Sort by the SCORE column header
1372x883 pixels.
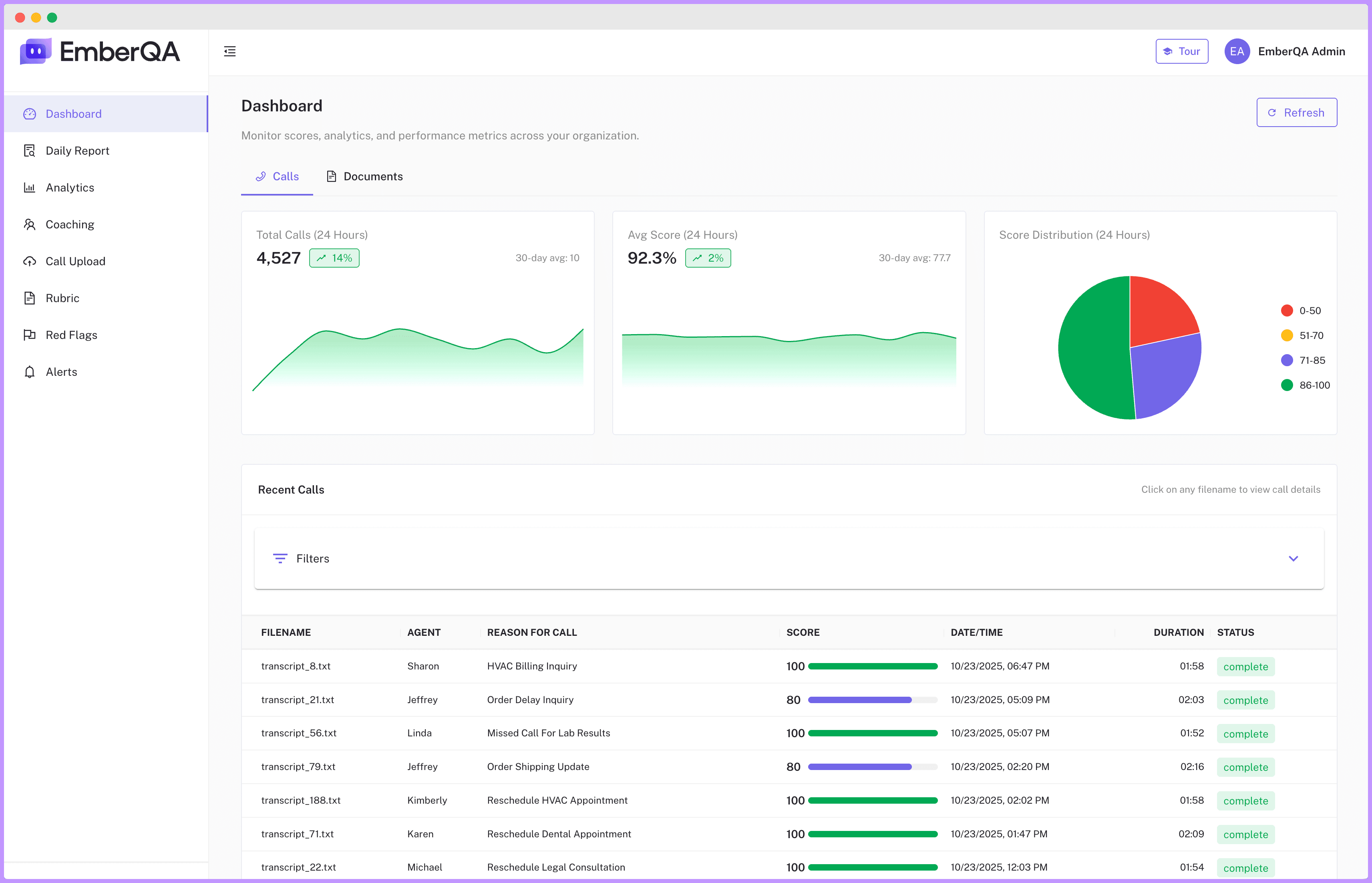[x=803, y=633]
